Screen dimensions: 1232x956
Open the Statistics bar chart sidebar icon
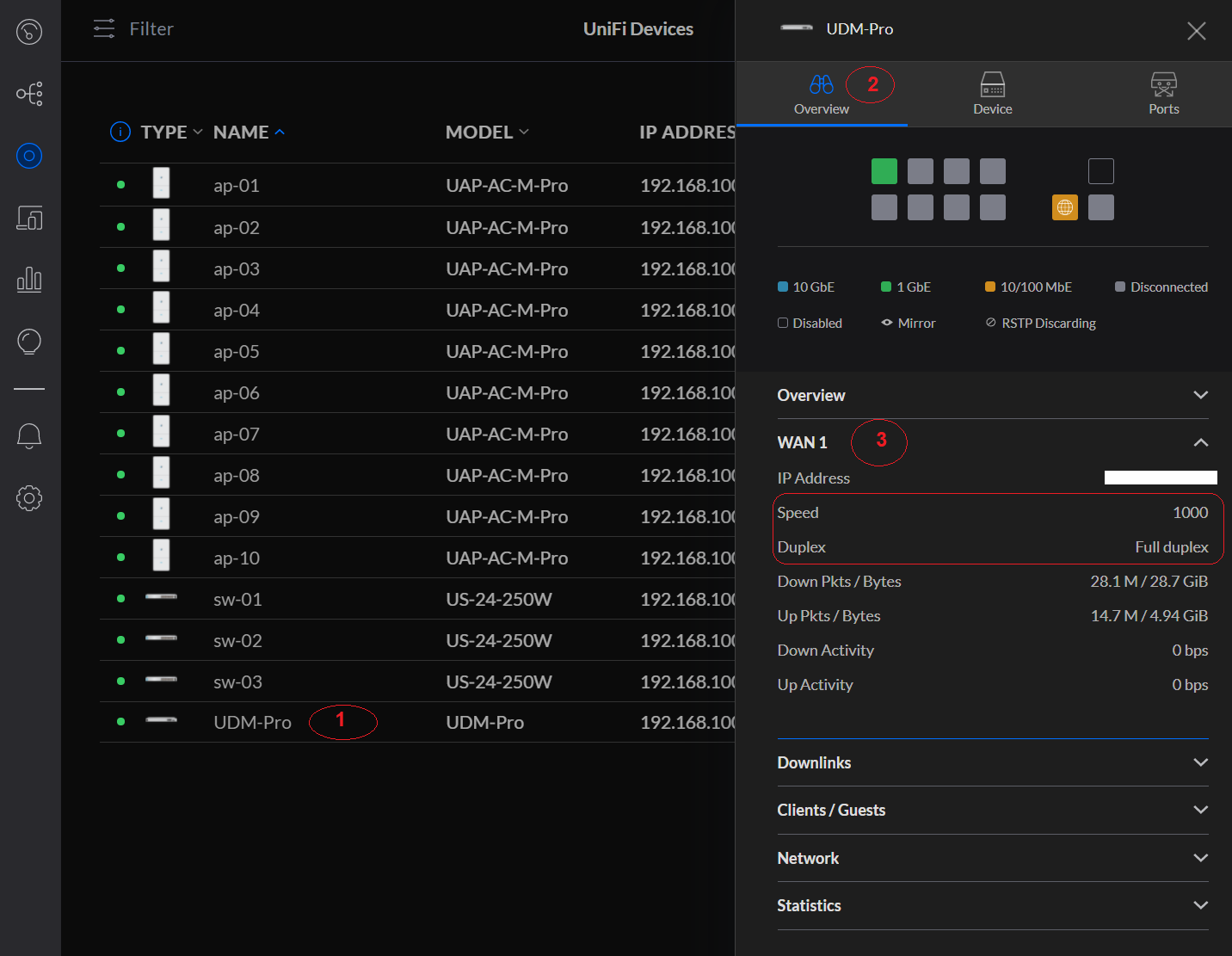(29, 280)
